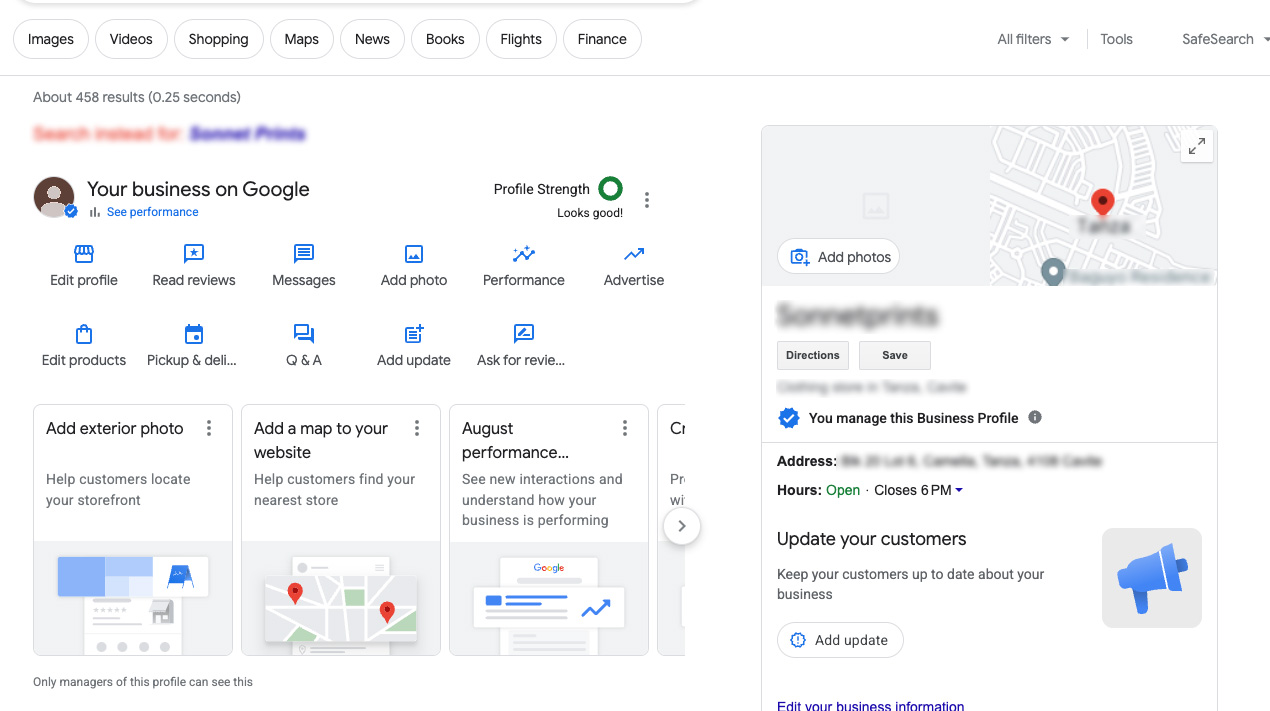Click the Profile Strength green ring
The image size is (1270, 711).
tap(610, 188)
